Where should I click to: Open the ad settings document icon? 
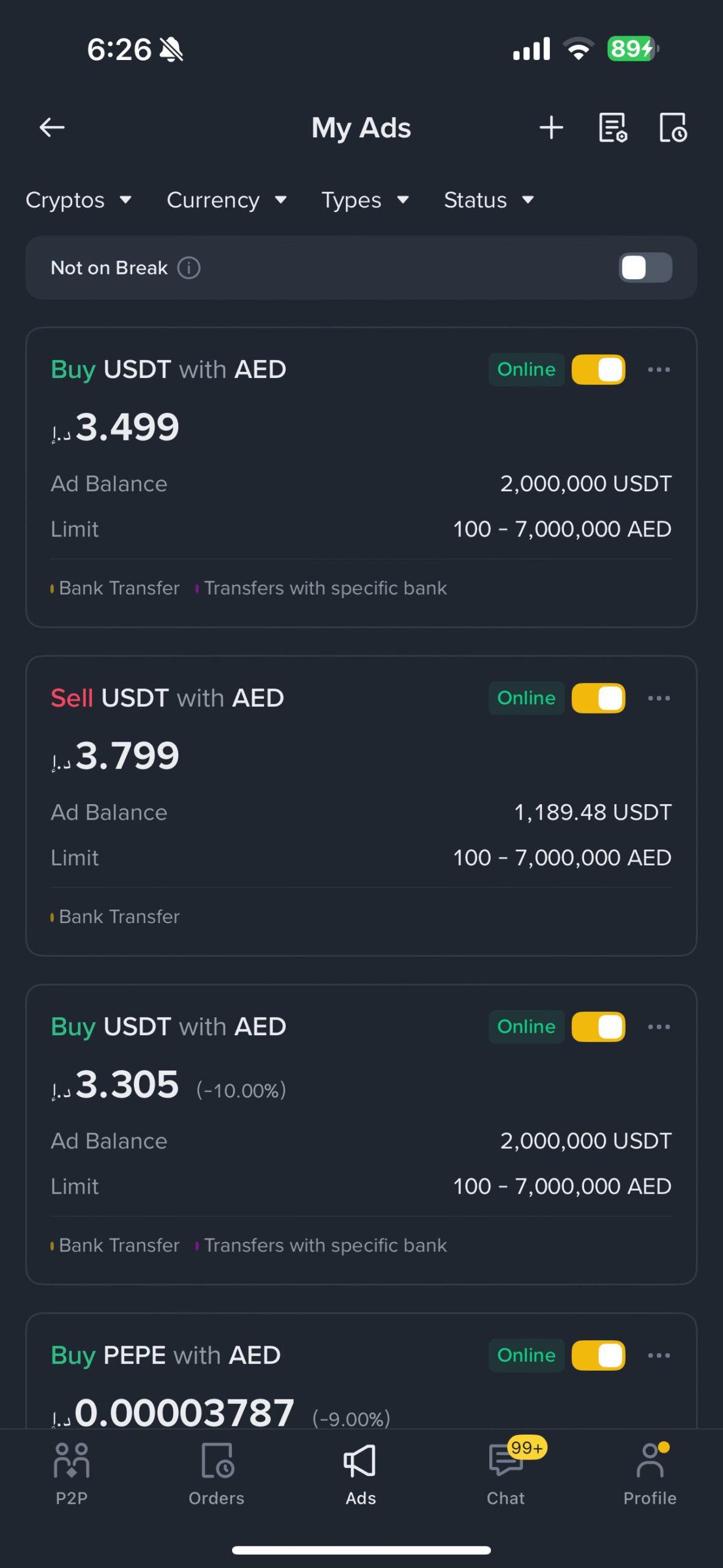[612, 127]
